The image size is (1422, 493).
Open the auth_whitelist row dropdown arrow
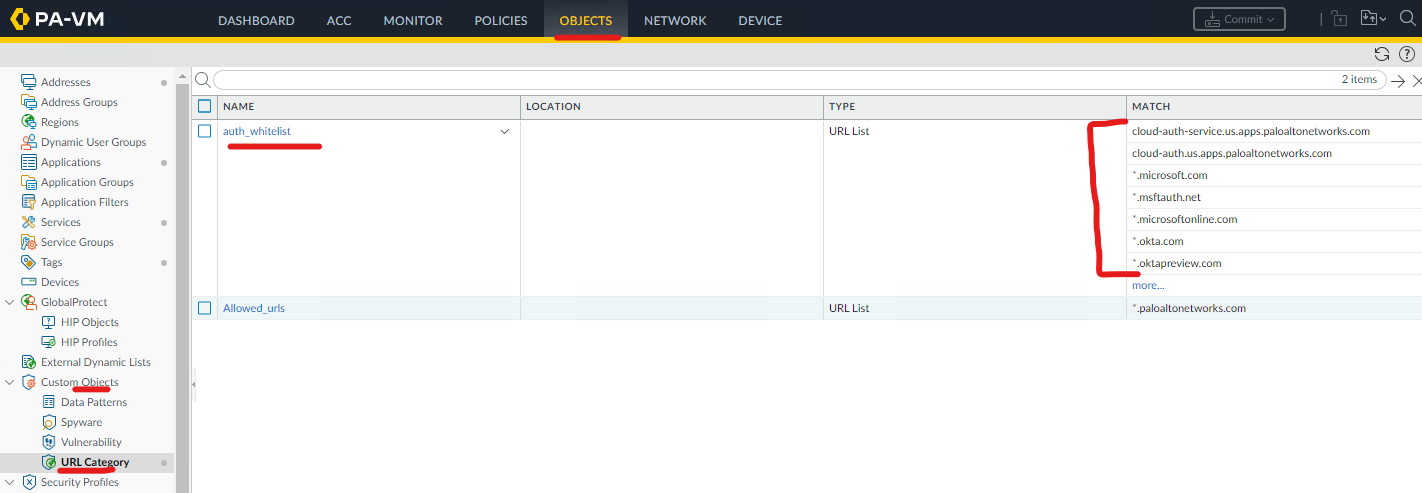click(505, 132)
